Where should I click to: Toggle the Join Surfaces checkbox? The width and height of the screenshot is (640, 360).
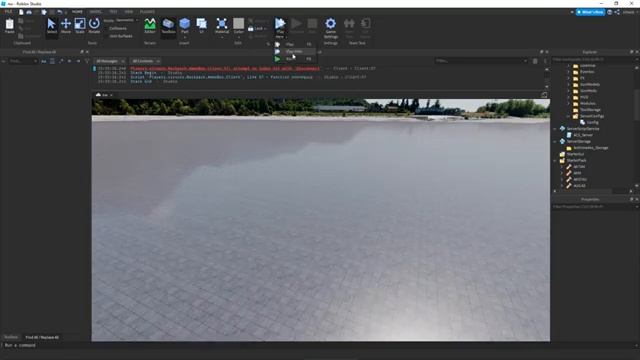click(x=118, y=36)
